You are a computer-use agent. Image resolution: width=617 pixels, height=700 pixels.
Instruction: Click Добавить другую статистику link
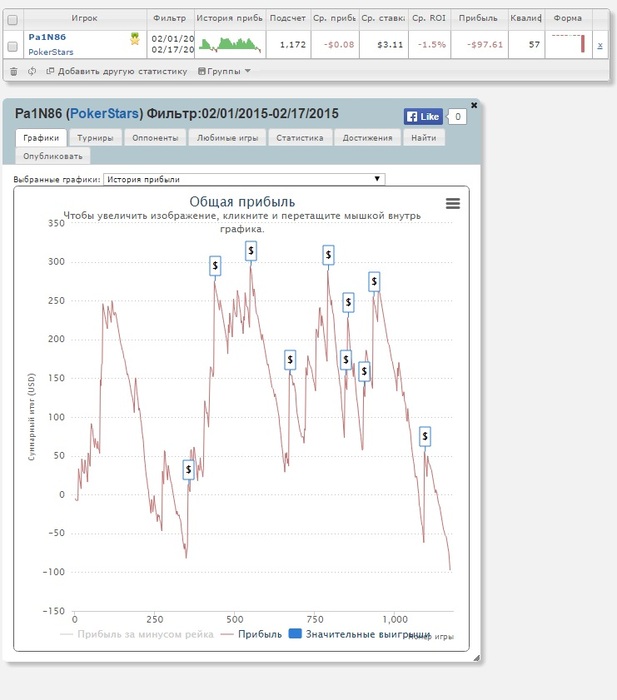coord(117,71)
